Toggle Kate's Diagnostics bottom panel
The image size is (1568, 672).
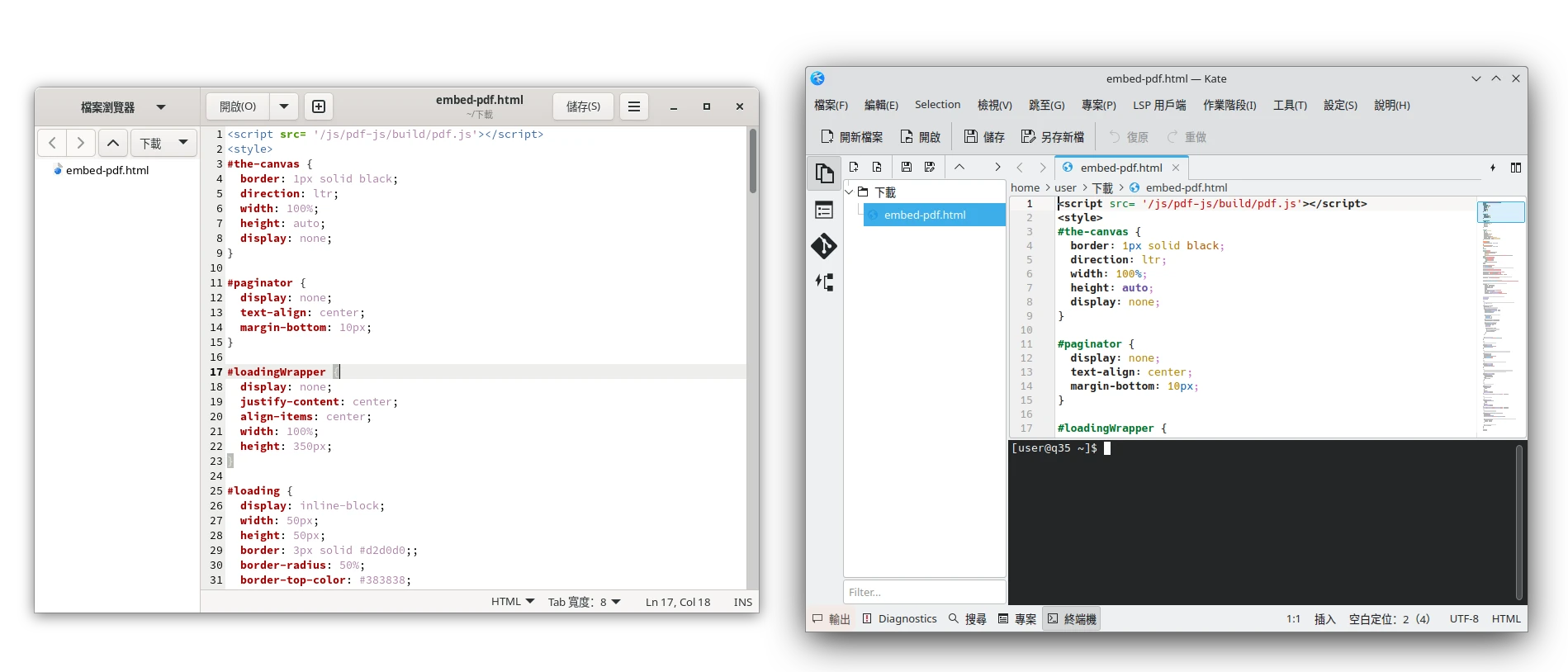coord(900,619)
